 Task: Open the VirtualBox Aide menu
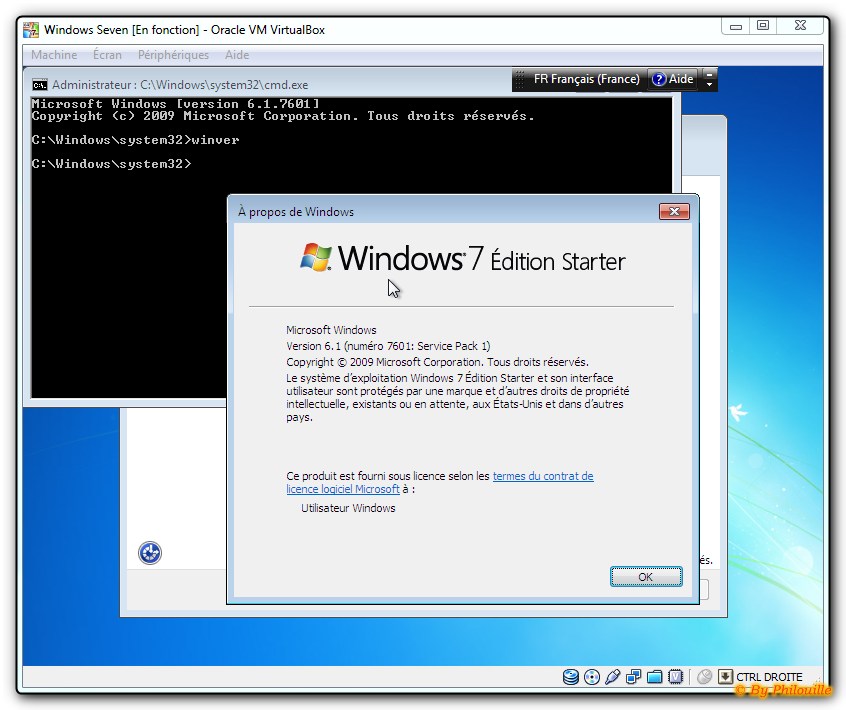click(x=237, y=55)
